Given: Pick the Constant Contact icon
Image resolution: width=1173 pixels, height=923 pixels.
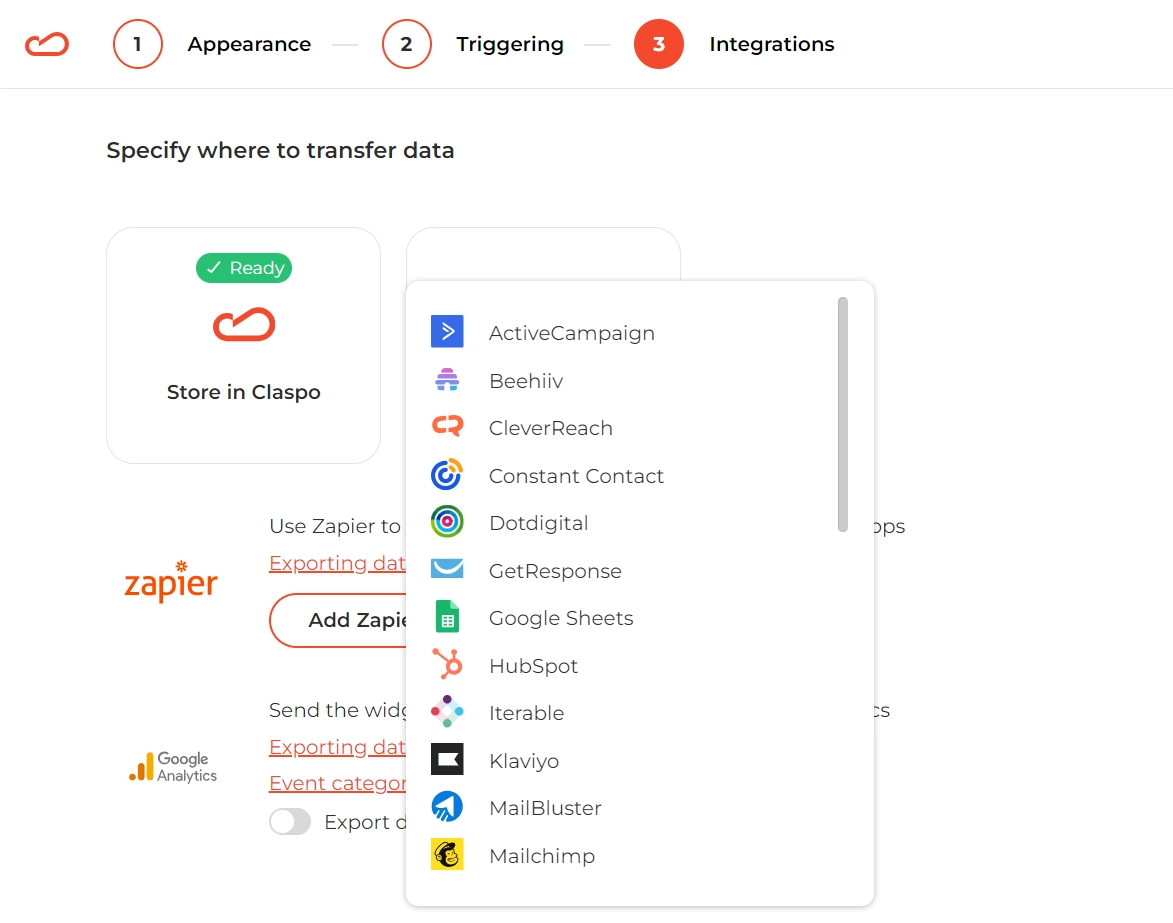Looking at the screenshot, I should [447, 475].
